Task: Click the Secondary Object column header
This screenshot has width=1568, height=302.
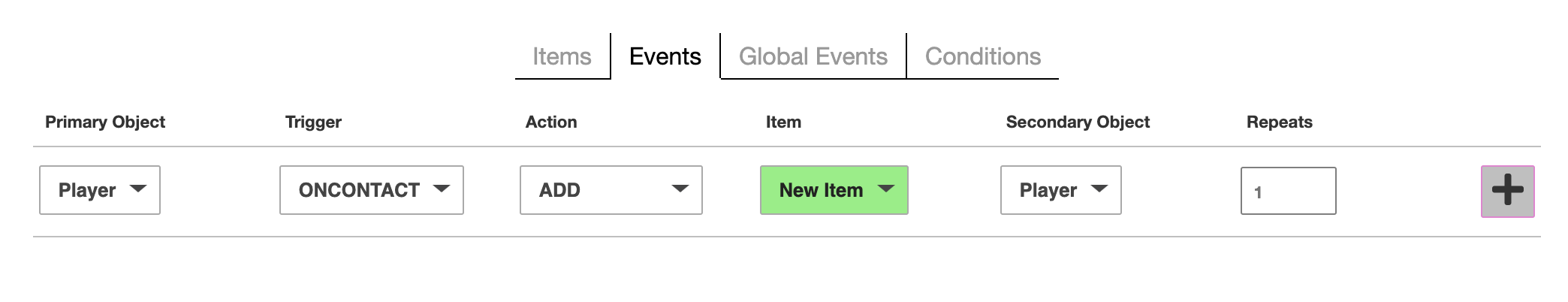Action: coord(1078,122)
